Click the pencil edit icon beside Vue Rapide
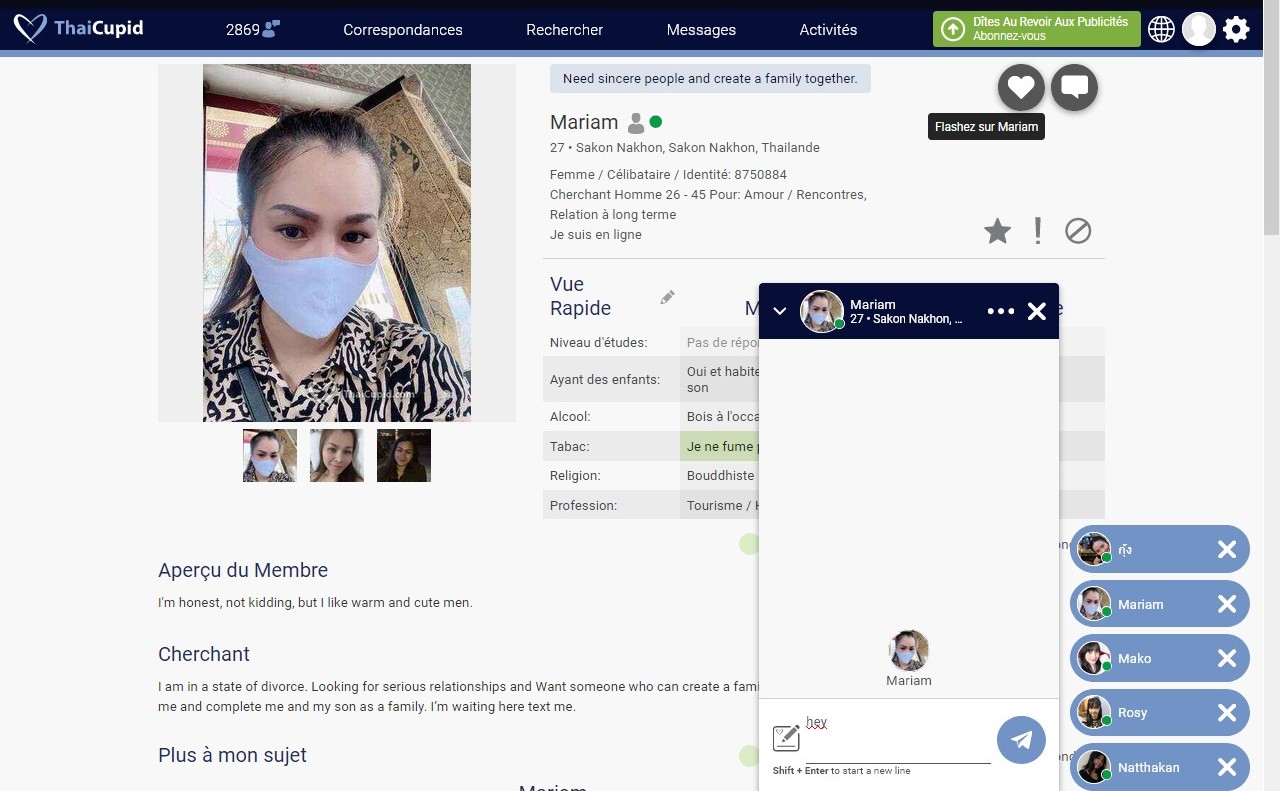This screenshot has width=1280, height=791. tap(668, 297)
